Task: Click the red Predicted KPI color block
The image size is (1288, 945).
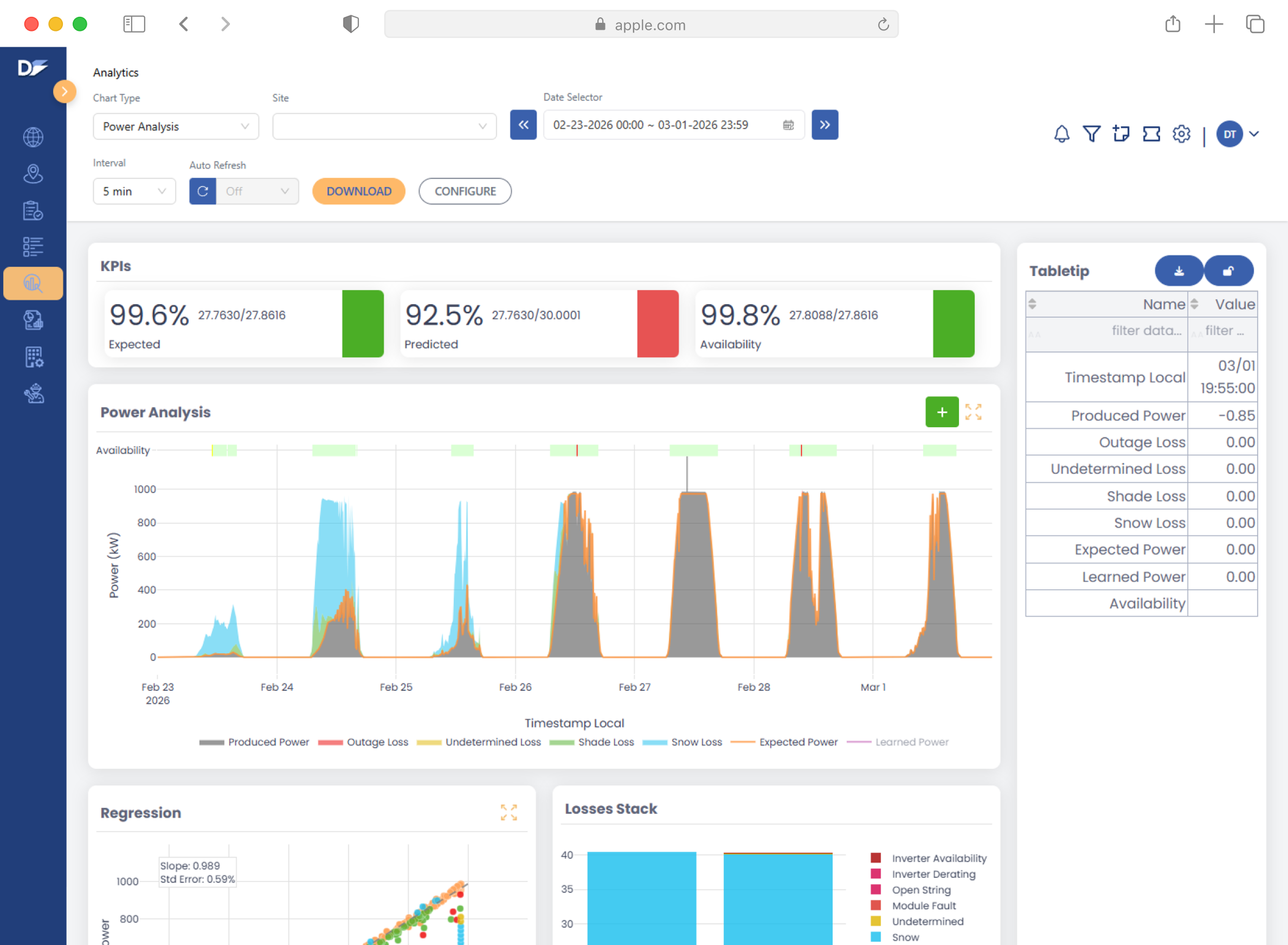Action: pyautogui.click(x=657, y=324)
